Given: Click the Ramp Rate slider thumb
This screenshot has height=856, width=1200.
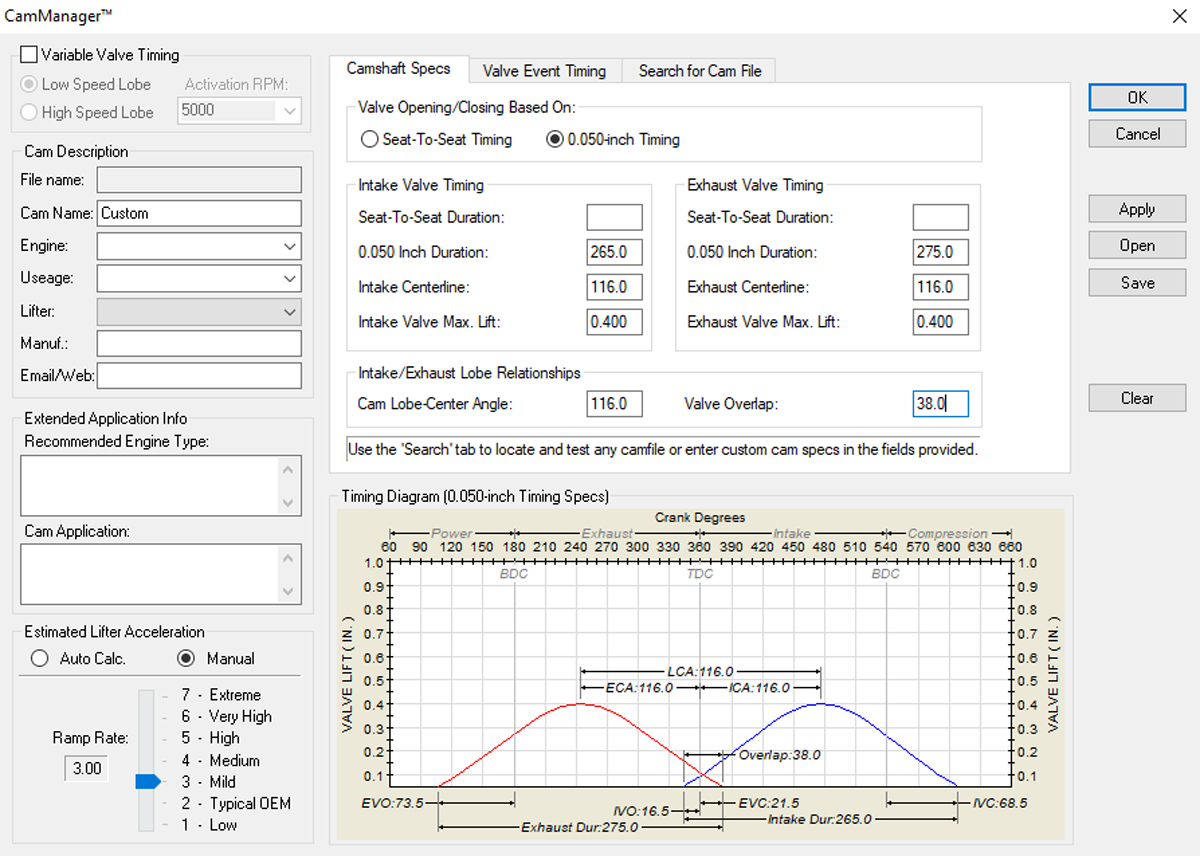Looking at the screenshot, I should pyautogui.click(x=148, y=782).
